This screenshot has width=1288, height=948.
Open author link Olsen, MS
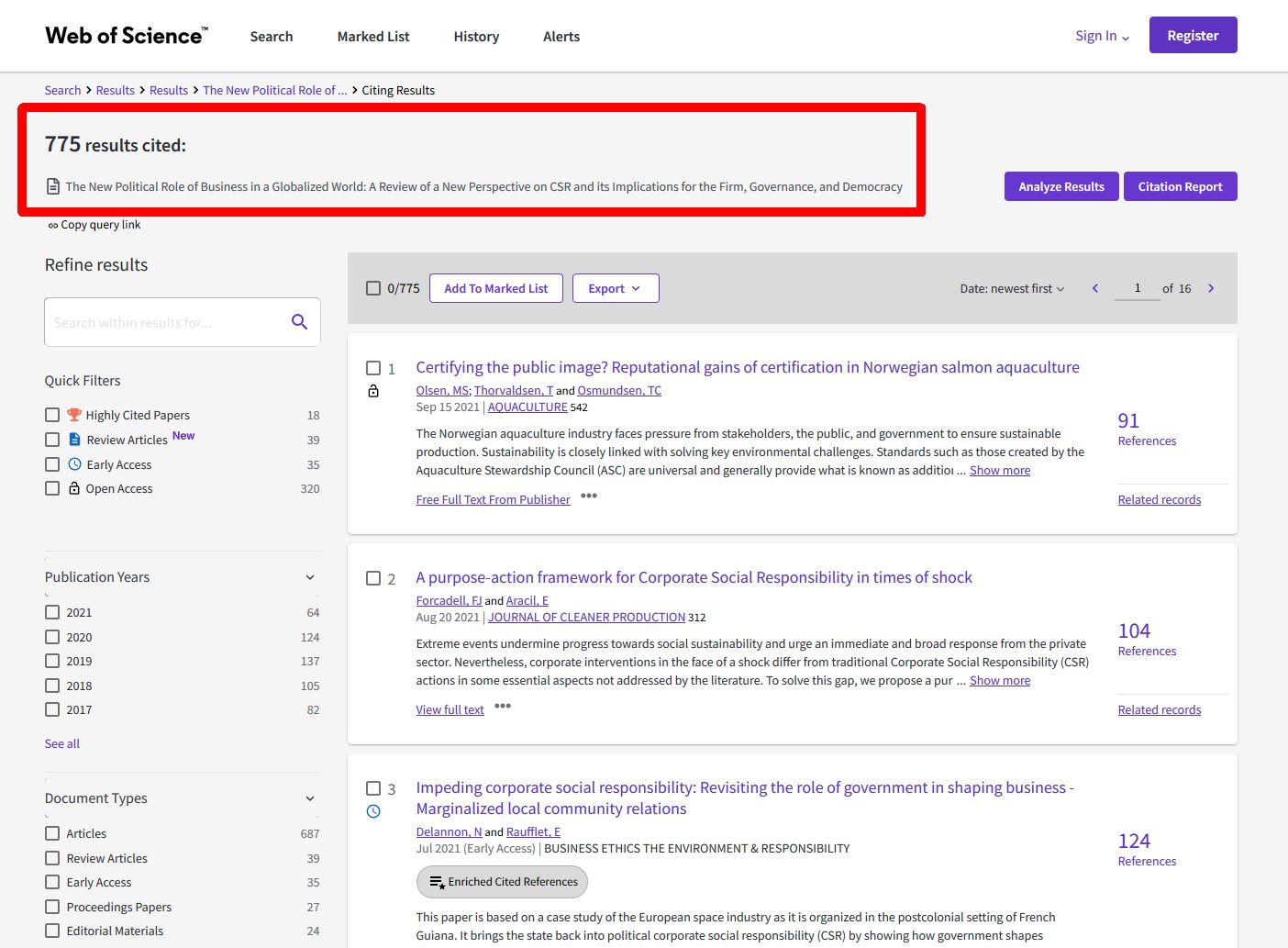[442, 390]
